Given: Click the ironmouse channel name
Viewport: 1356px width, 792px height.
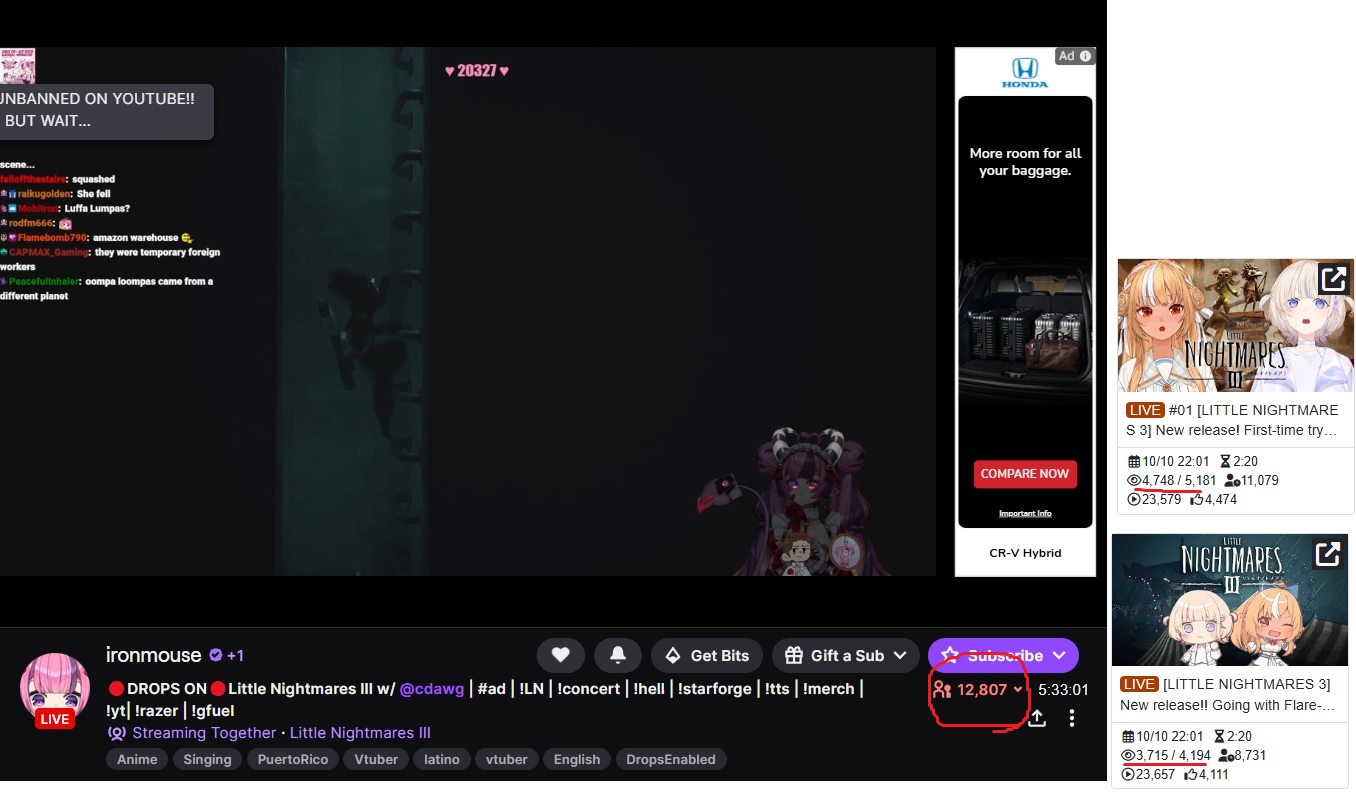Looking at the screenshot, I should [154, 655].
